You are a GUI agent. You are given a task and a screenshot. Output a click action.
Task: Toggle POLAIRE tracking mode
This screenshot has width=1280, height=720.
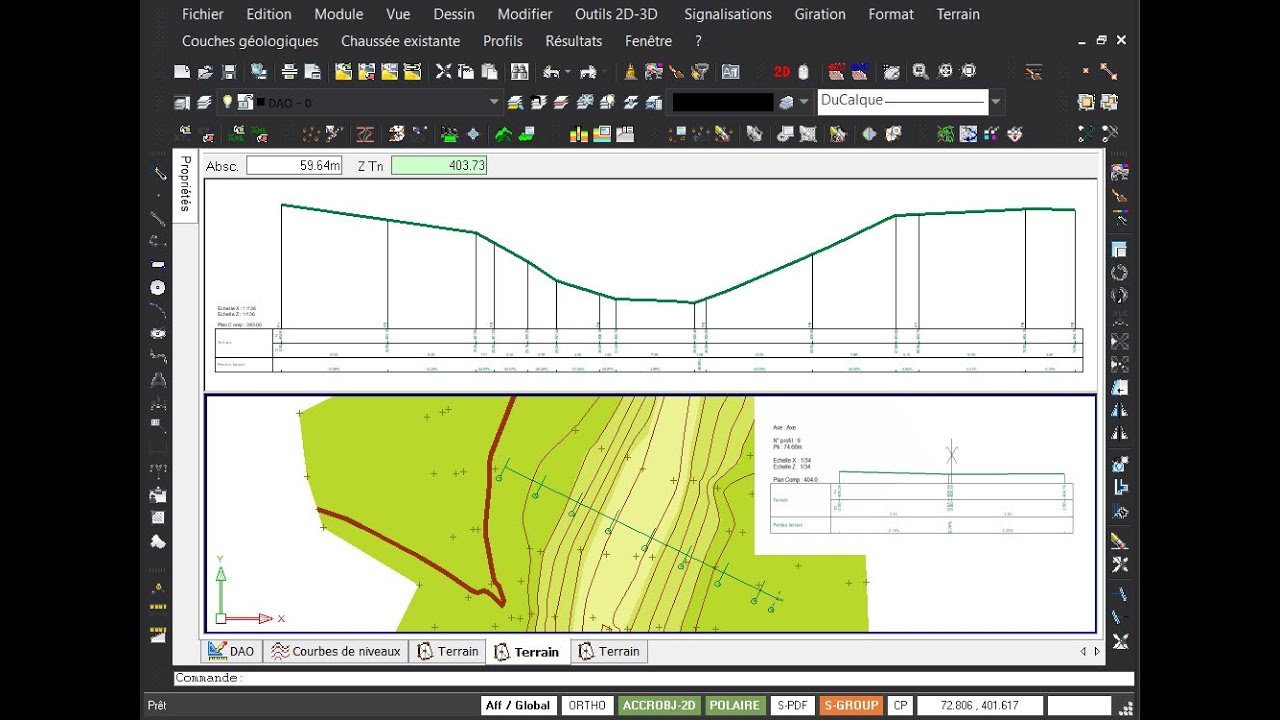click(735, 705)
